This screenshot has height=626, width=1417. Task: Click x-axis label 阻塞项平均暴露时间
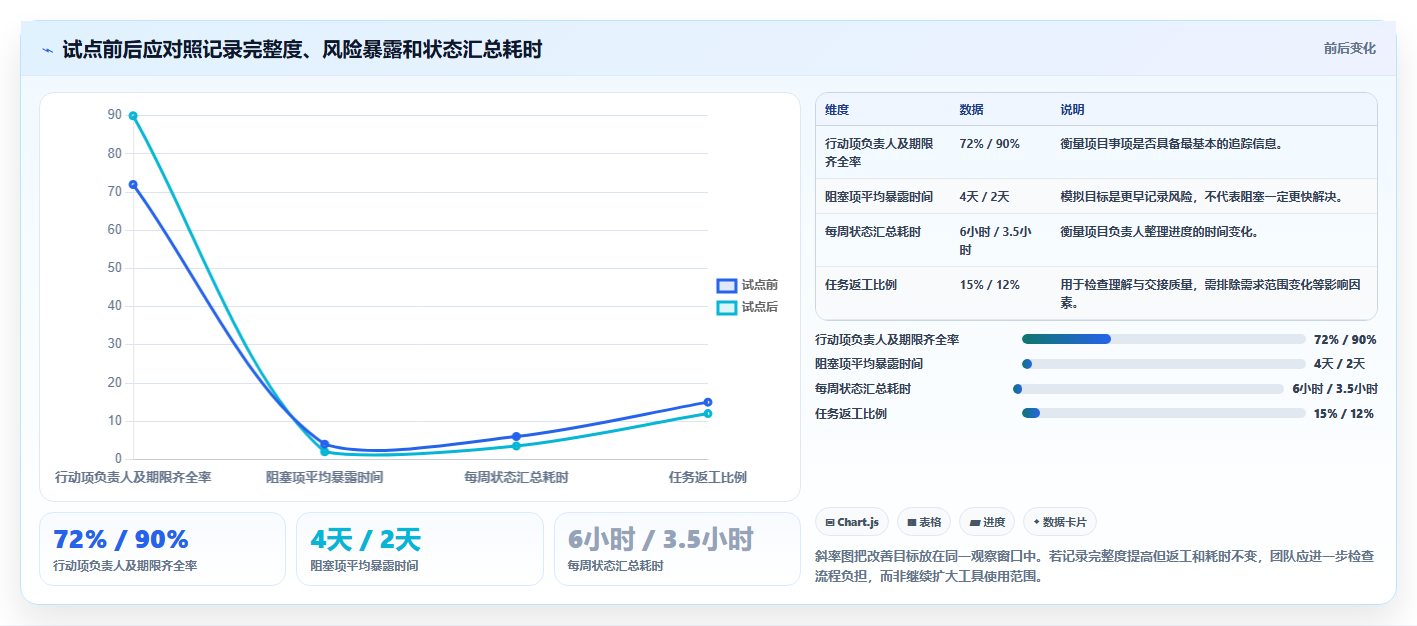[x=324, y=477]
